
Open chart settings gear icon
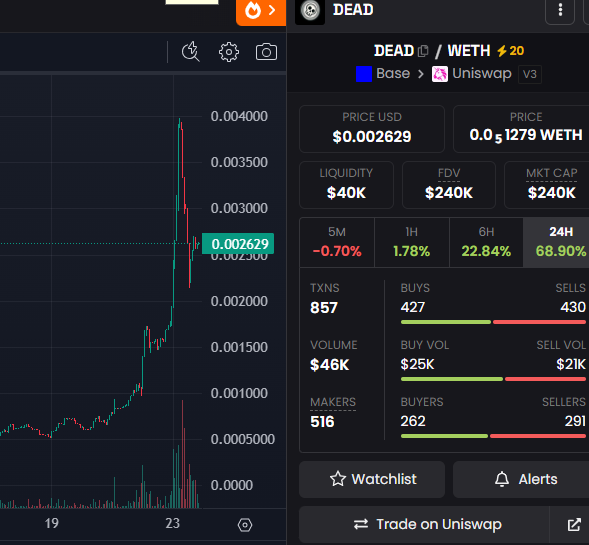[x=229, y=52]
